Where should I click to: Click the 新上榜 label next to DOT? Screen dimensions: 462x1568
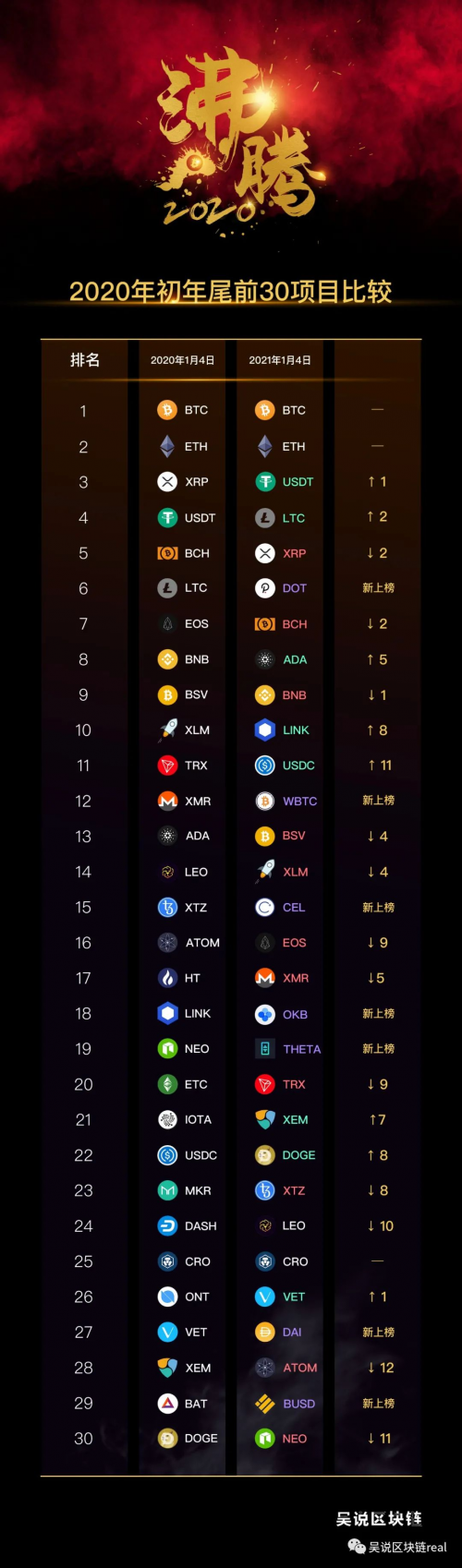[378, 588]
